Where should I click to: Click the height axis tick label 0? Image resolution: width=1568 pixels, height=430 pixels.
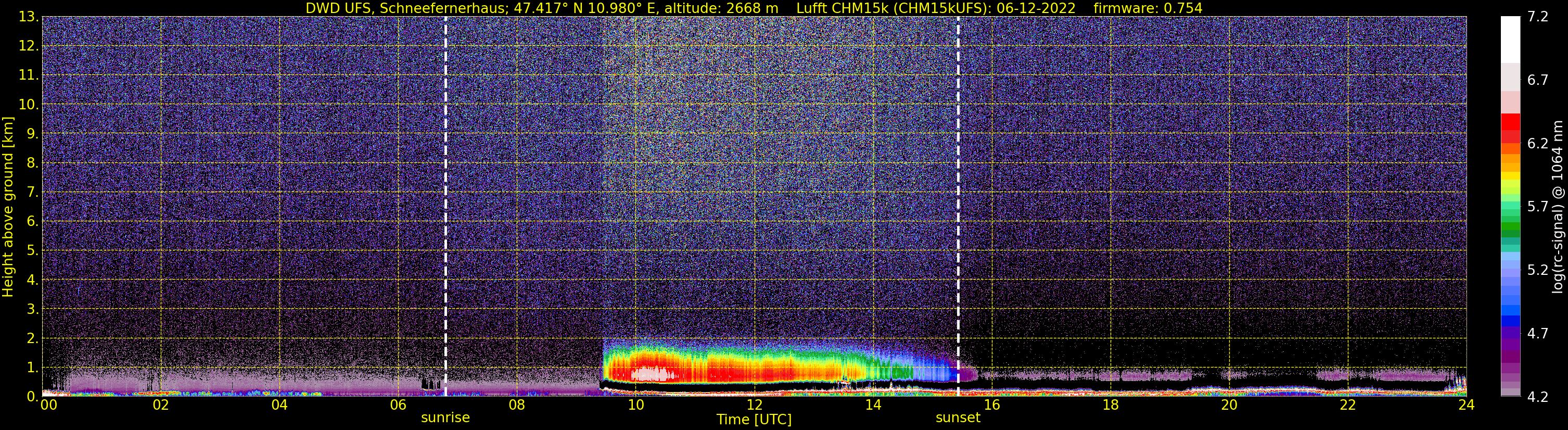pyautogui.click(x=32, y=397)
